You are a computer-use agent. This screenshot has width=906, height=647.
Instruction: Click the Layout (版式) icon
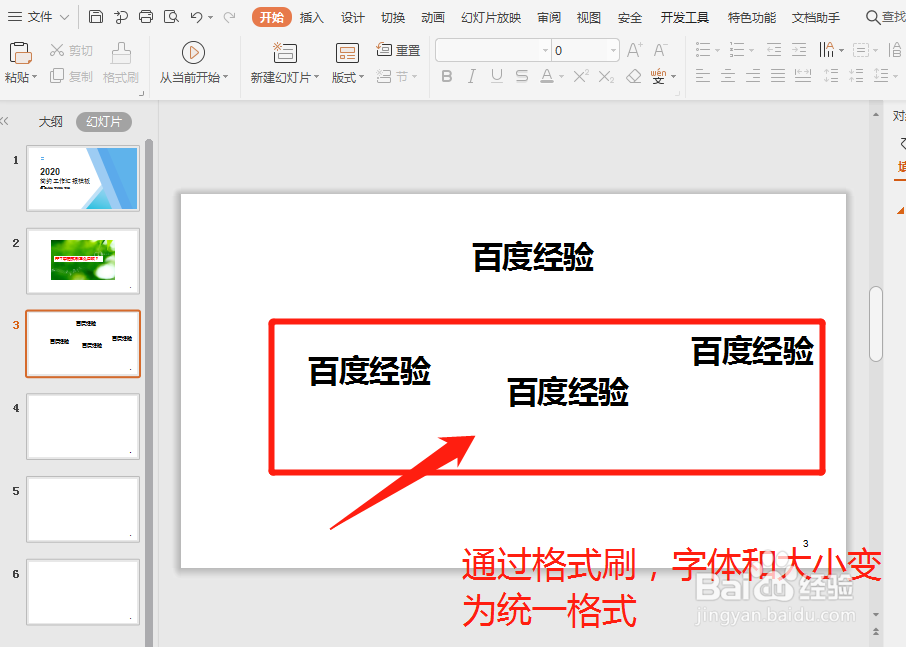pos(347,53)
